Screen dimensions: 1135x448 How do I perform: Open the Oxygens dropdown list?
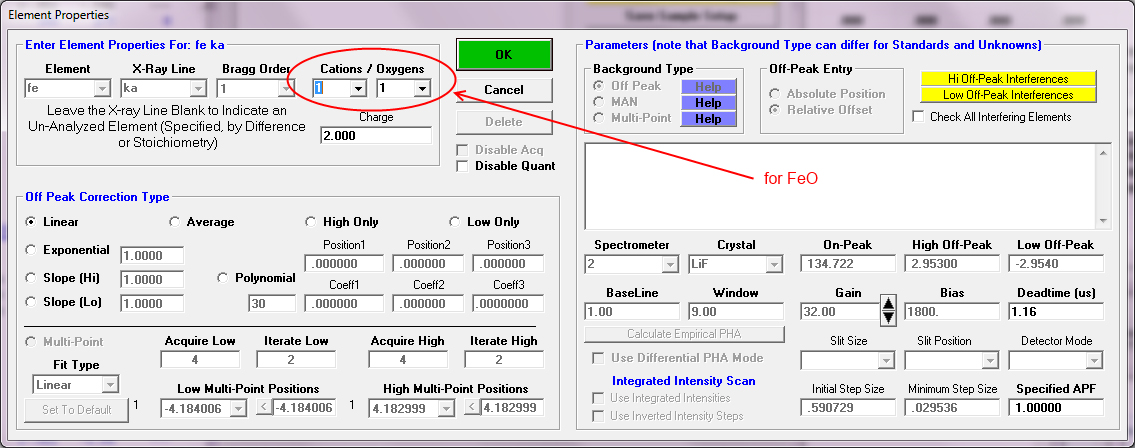pyautogui.click(x=421, y=89)
